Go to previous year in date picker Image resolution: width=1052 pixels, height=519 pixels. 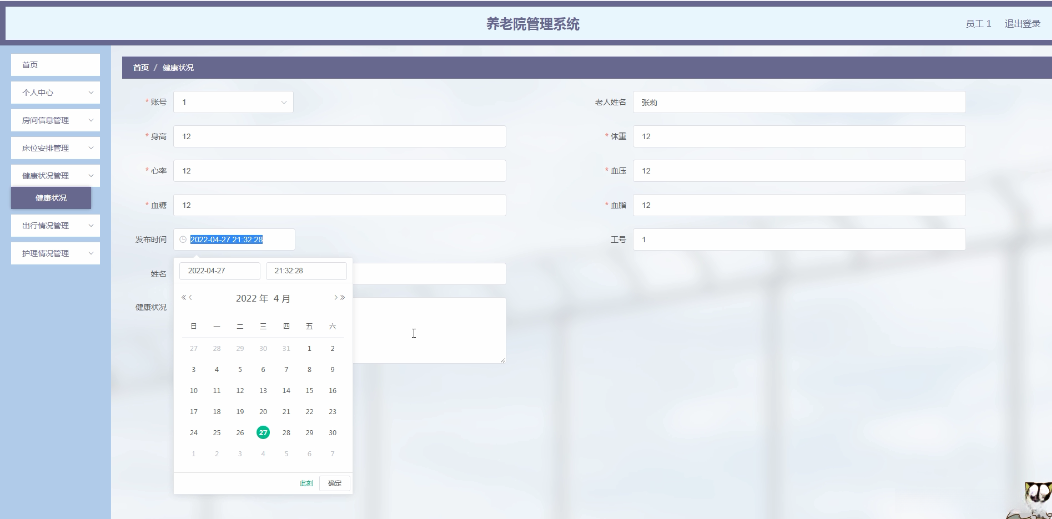click(x=183, y=298)
